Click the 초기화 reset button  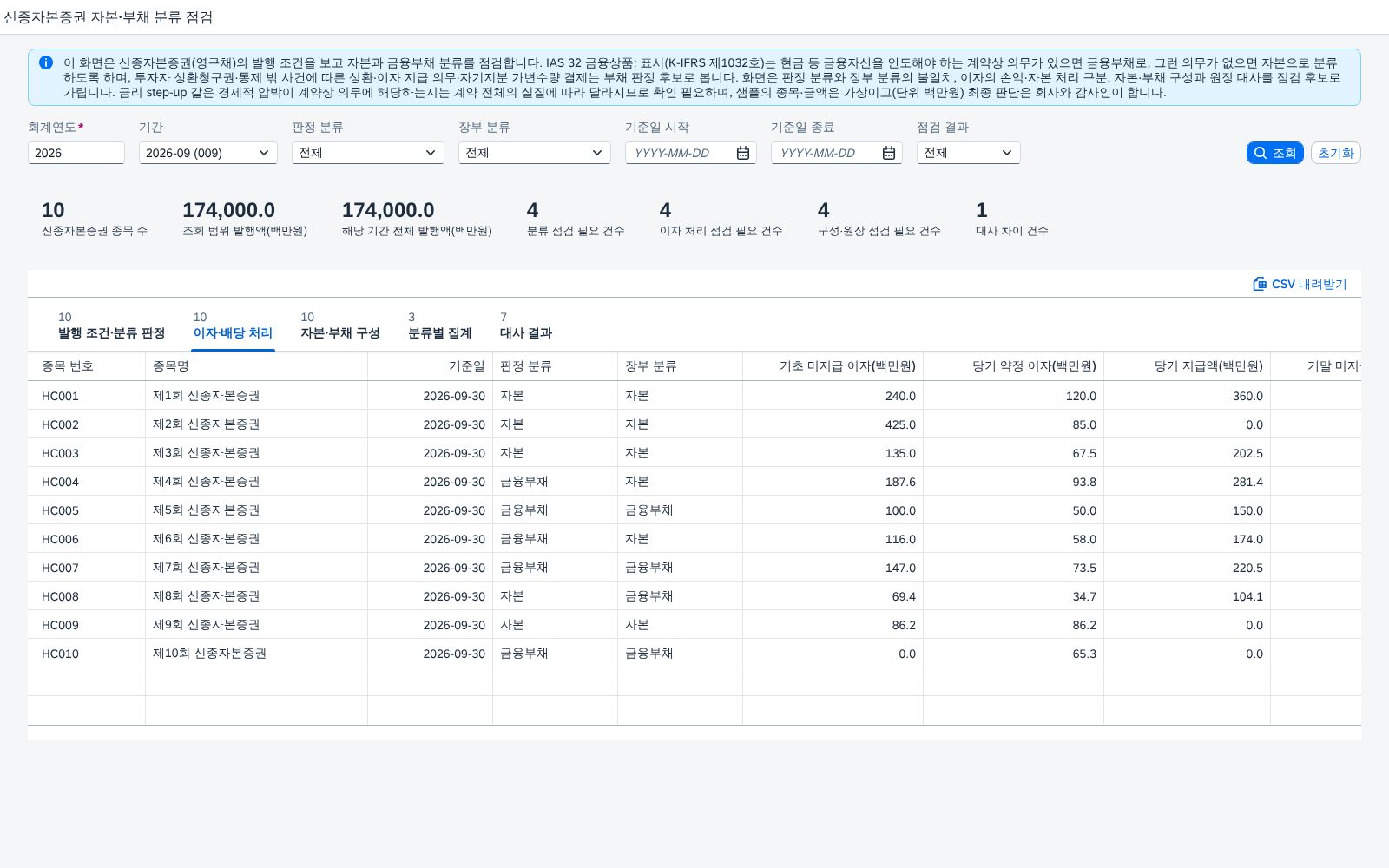[1335, 153]
